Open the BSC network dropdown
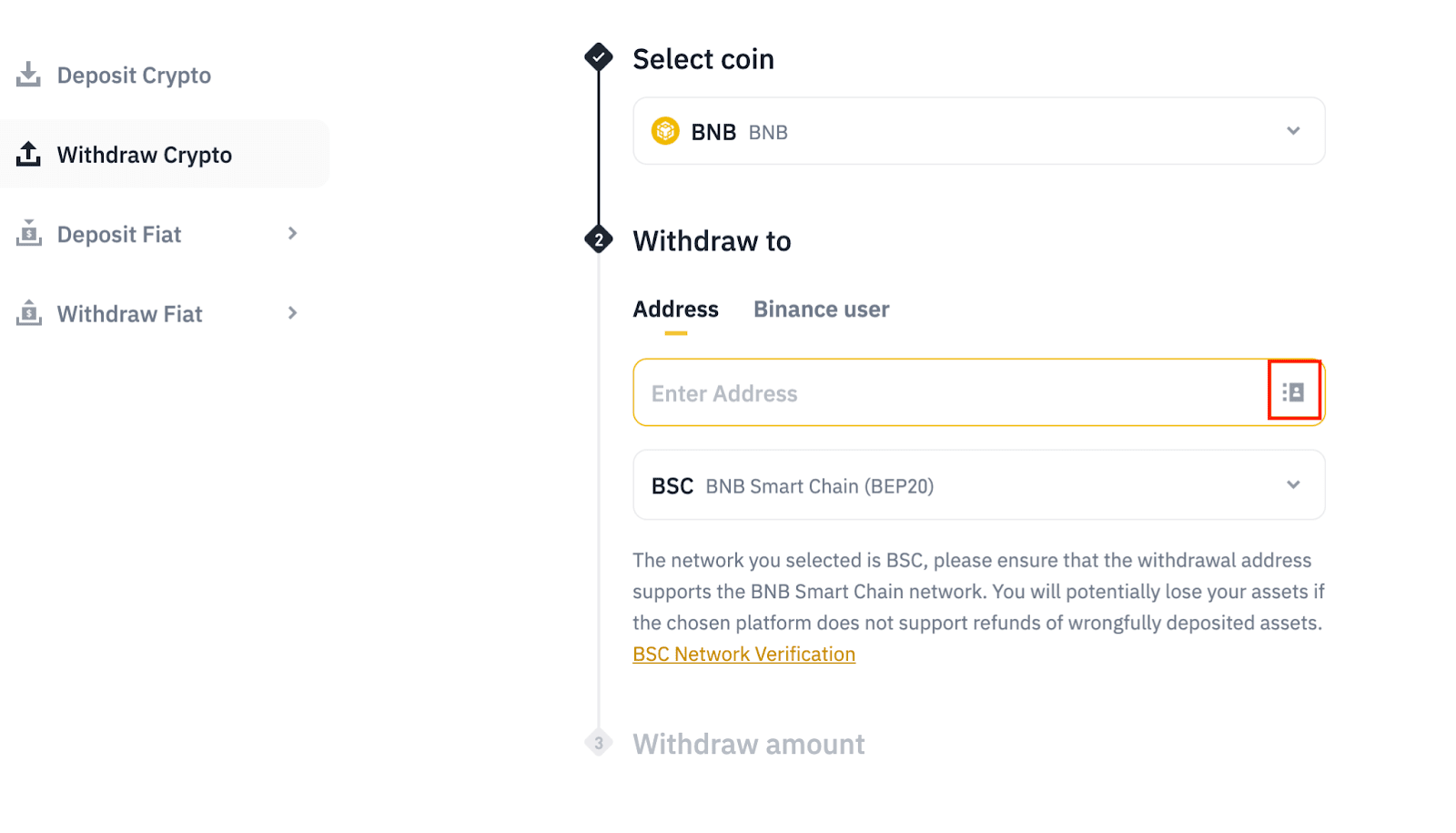 point(1292,485)
